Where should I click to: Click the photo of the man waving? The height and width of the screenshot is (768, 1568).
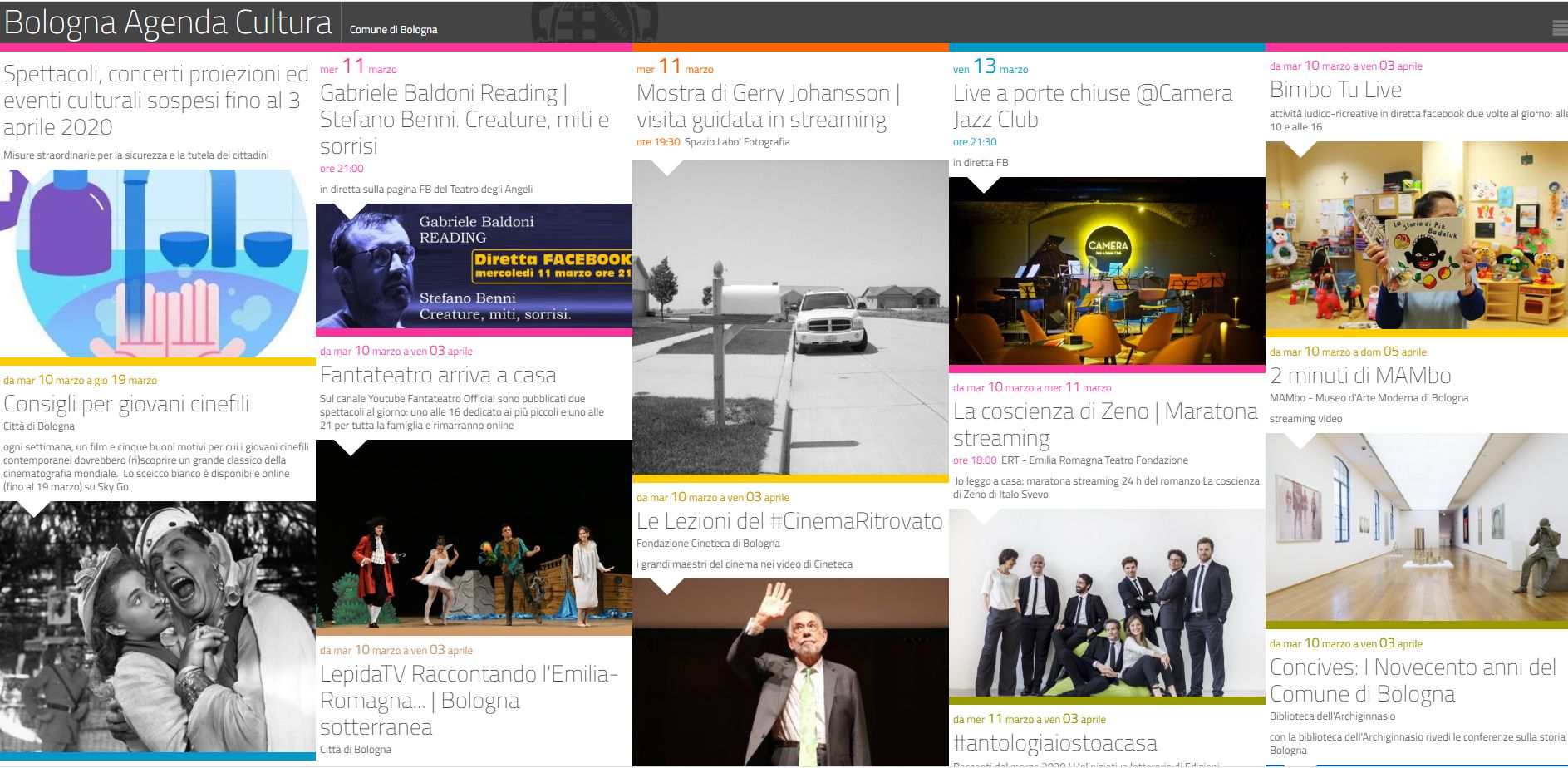click(790, 672)
